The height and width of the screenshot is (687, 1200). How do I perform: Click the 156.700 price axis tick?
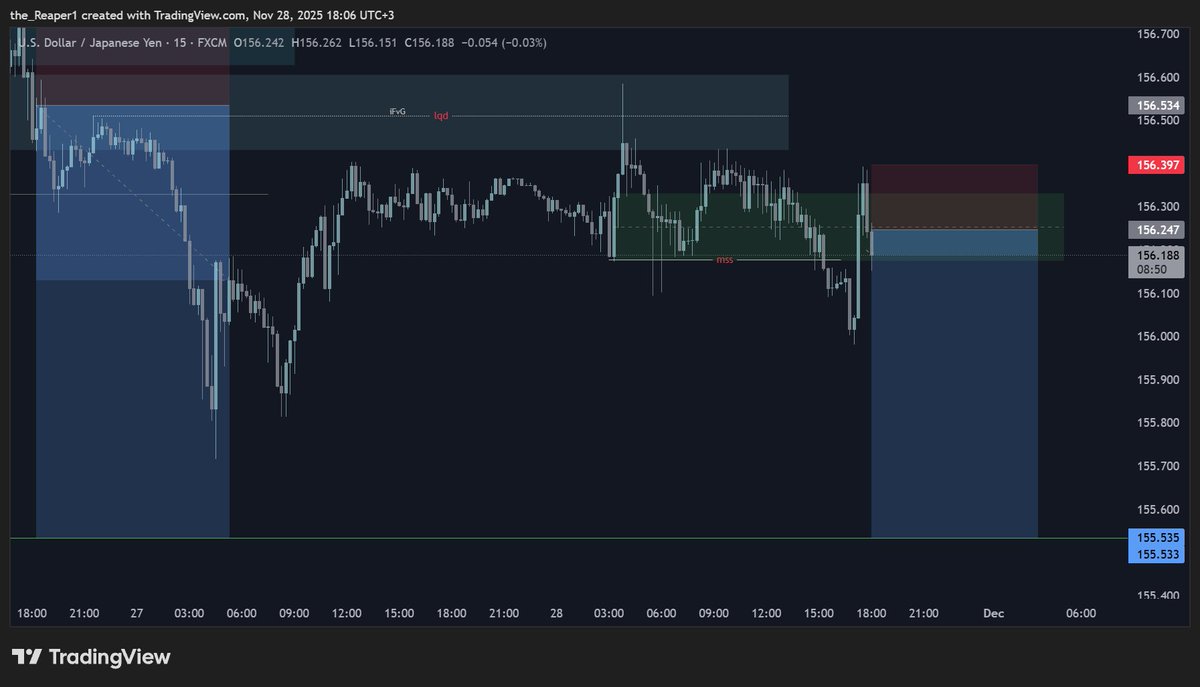click(1157, 34)
